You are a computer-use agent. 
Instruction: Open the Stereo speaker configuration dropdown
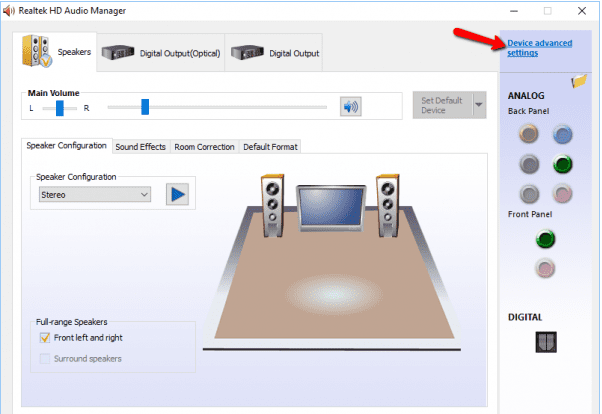[95, 195]
